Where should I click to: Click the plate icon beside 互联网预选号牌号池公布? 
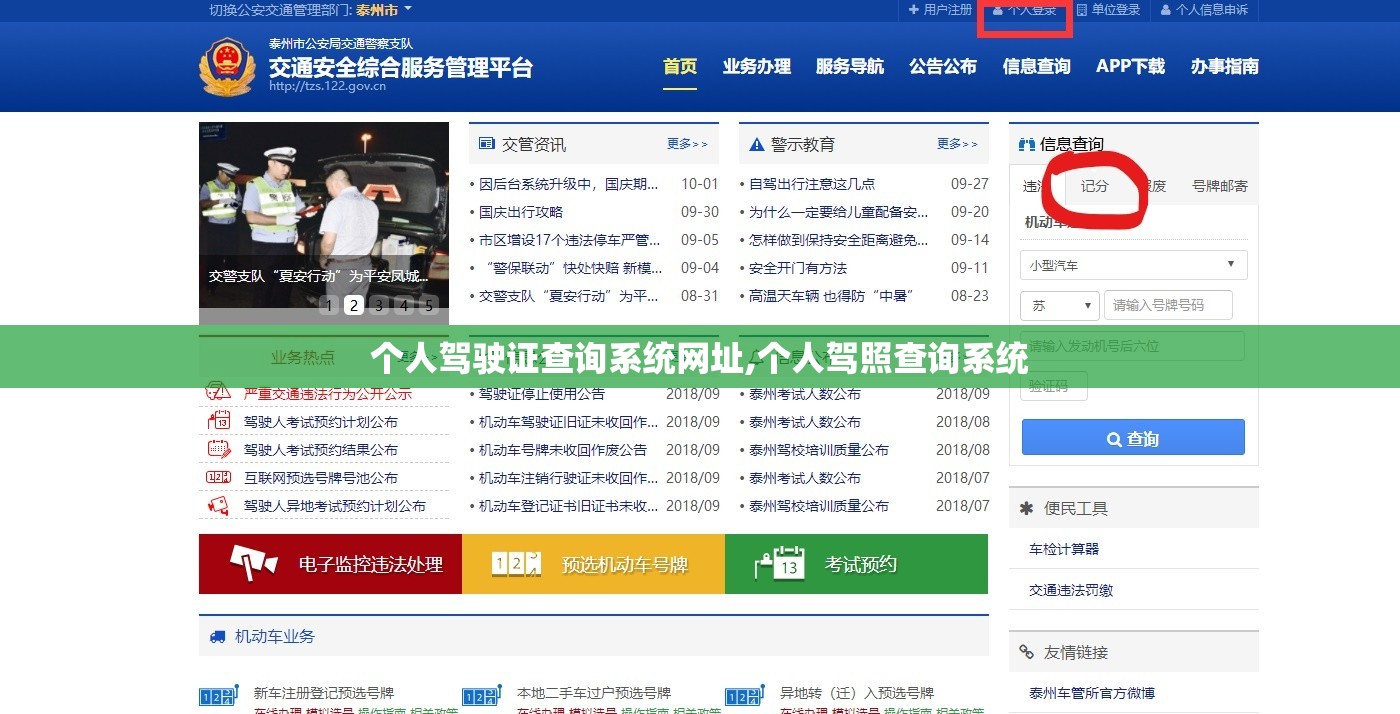click(218, 477)
